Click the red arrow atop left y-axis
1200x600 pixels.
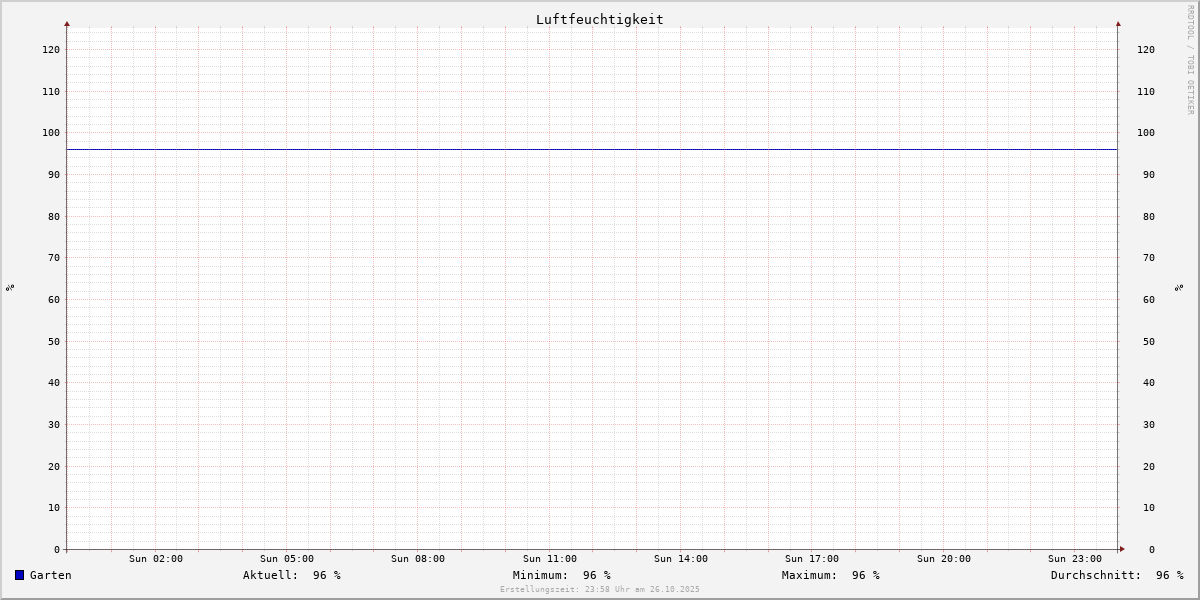pos(67,23)
